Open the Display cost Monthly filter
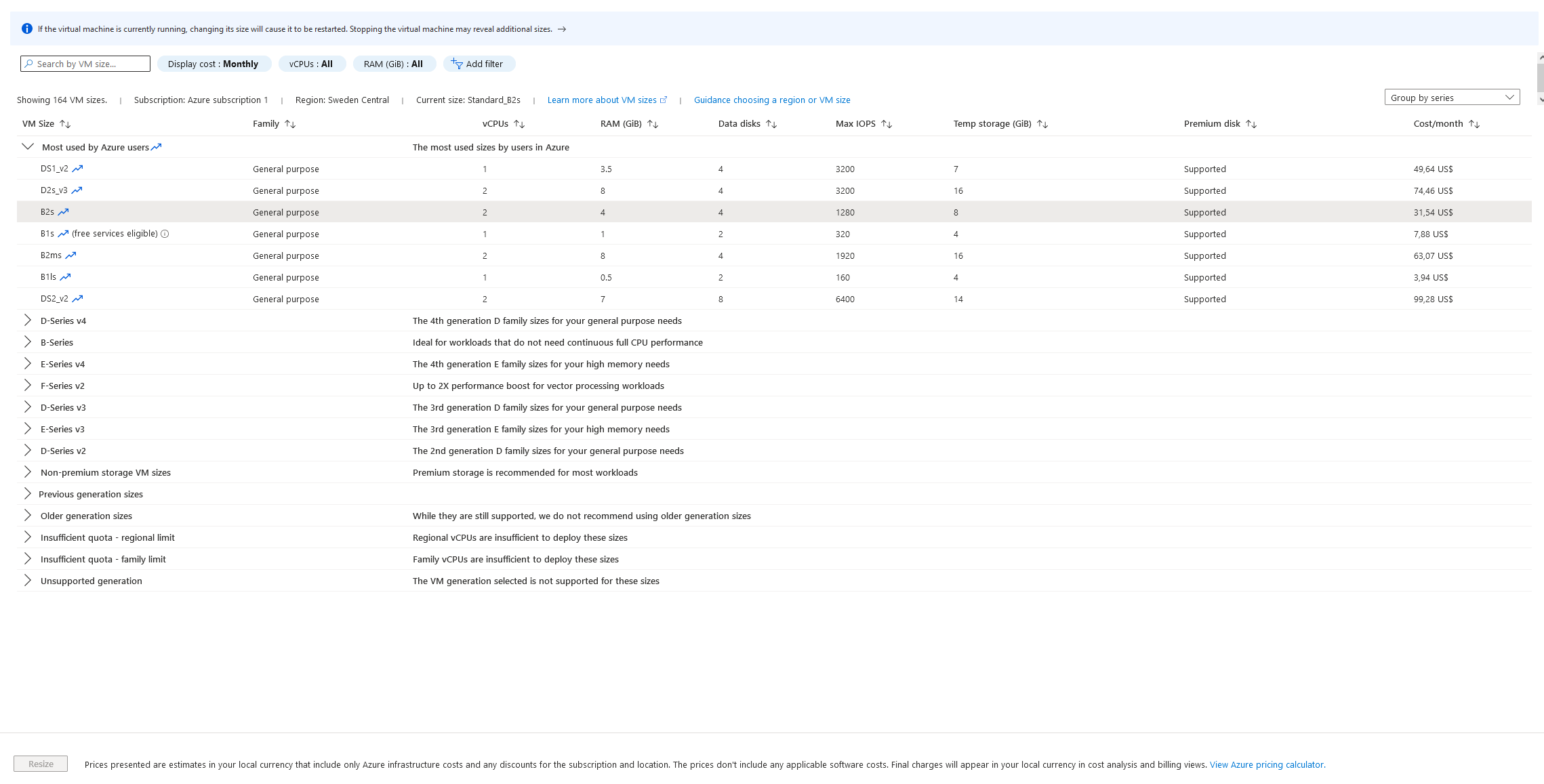 tap(214, 64)
